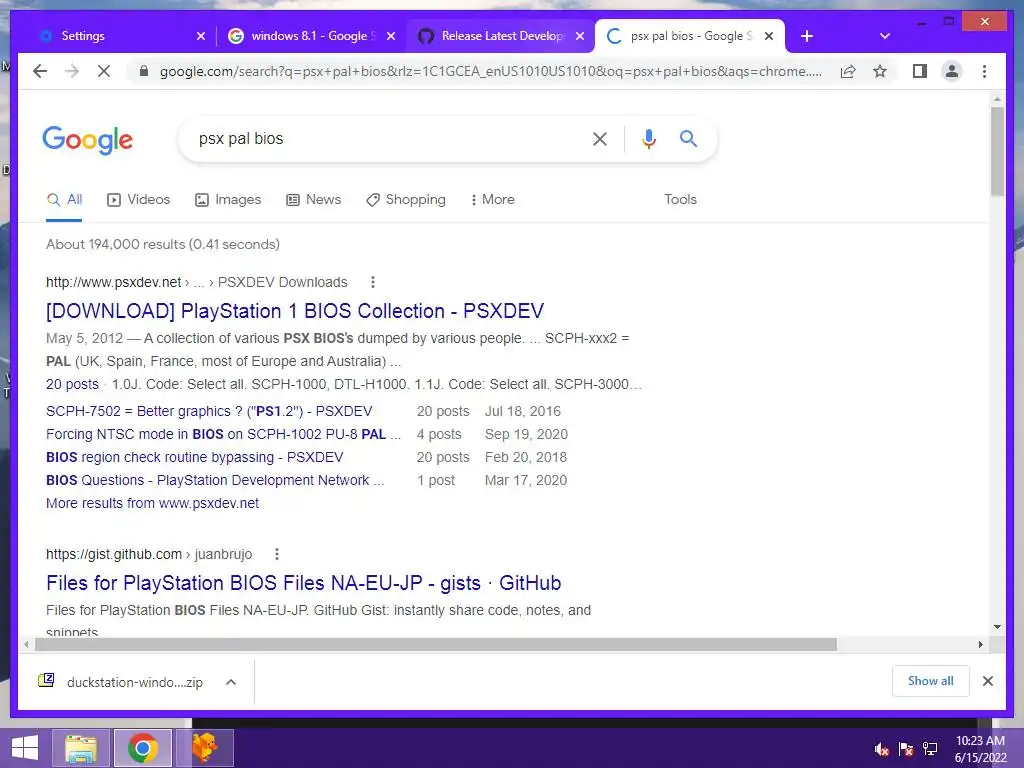Image resolution: width=1024 pixels, height=768 pixels.
Task: Open the Chrome profile avatar
Action: click(952, 71)
